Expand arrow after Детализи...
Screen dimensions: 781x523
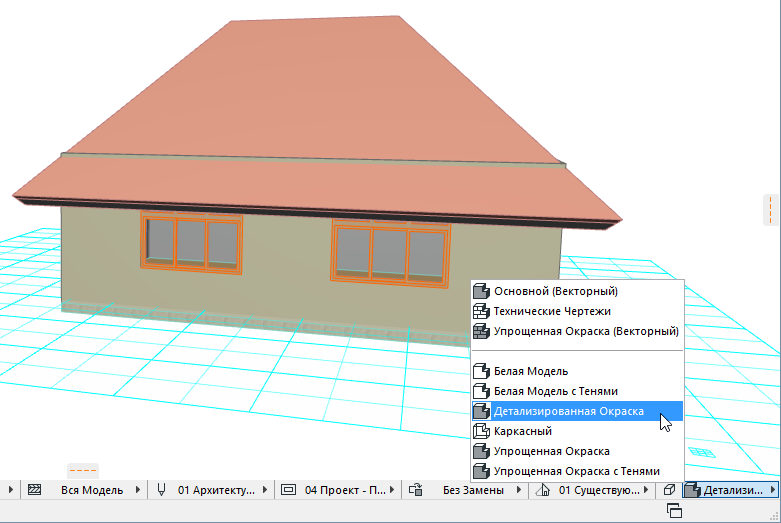pos(773,490)
